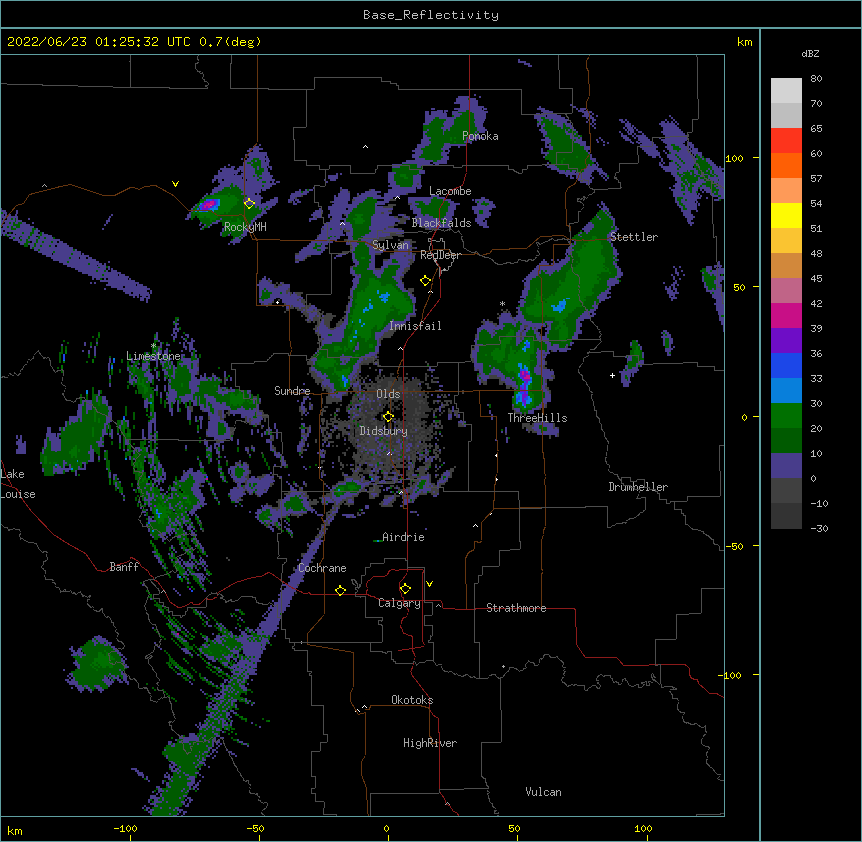Click the Calgary label
Image resolution: width=862 pixels, height=842 pixels.
coord(399,603)
